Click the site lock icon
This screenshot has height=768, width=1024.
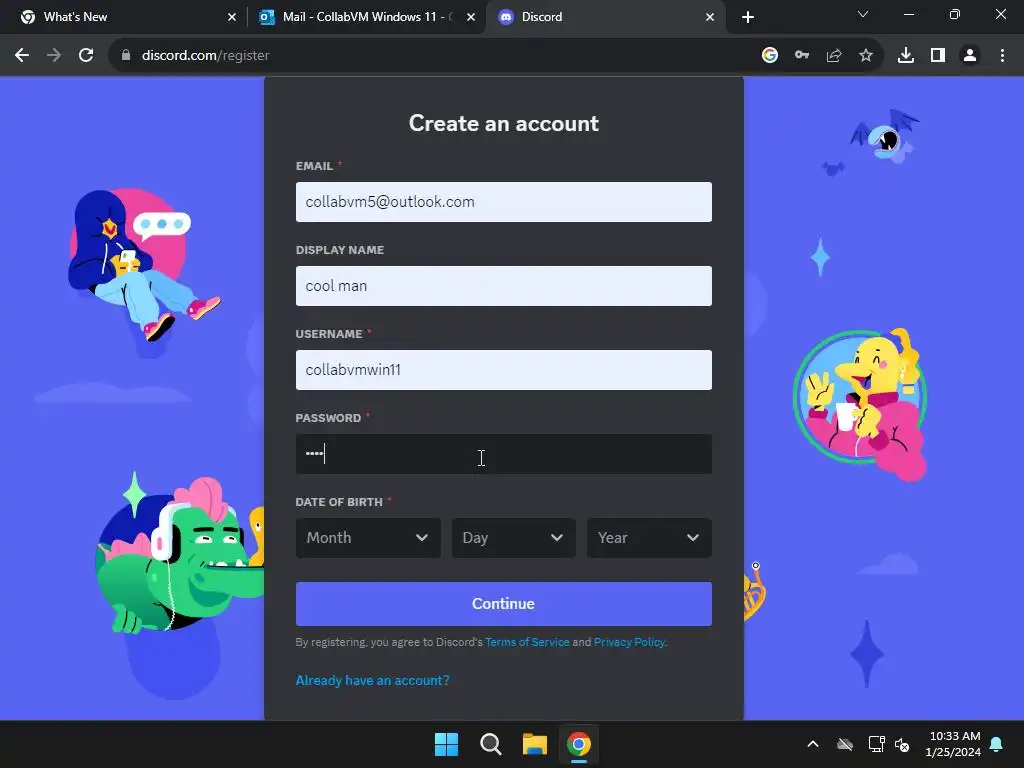pos(126,56)
